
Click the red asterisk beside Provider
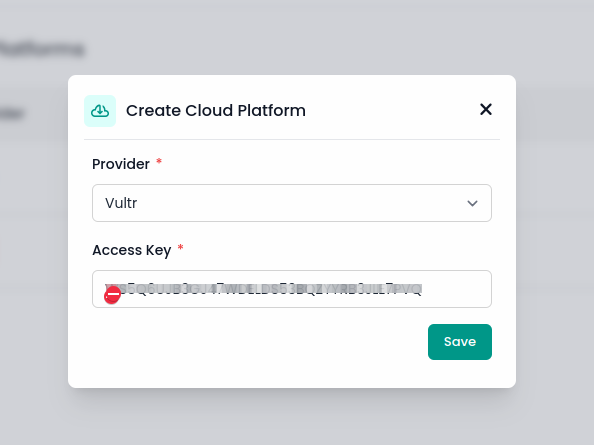[x=159, y=162]
